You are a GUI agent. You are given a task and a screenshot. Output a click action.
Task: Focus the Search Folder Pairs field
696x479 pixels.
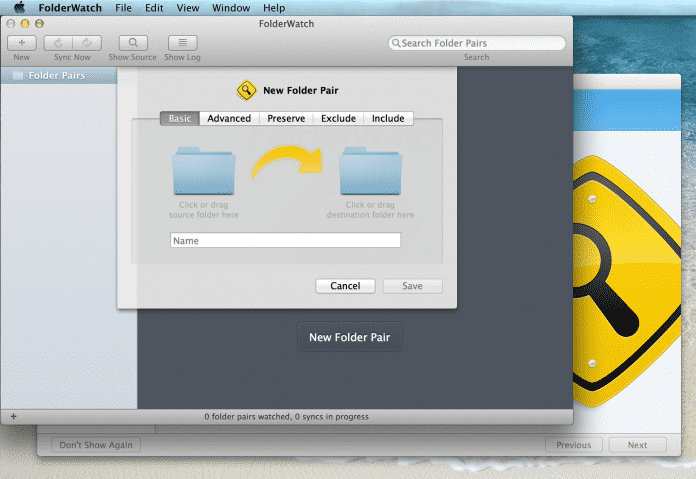pos(482,43)
